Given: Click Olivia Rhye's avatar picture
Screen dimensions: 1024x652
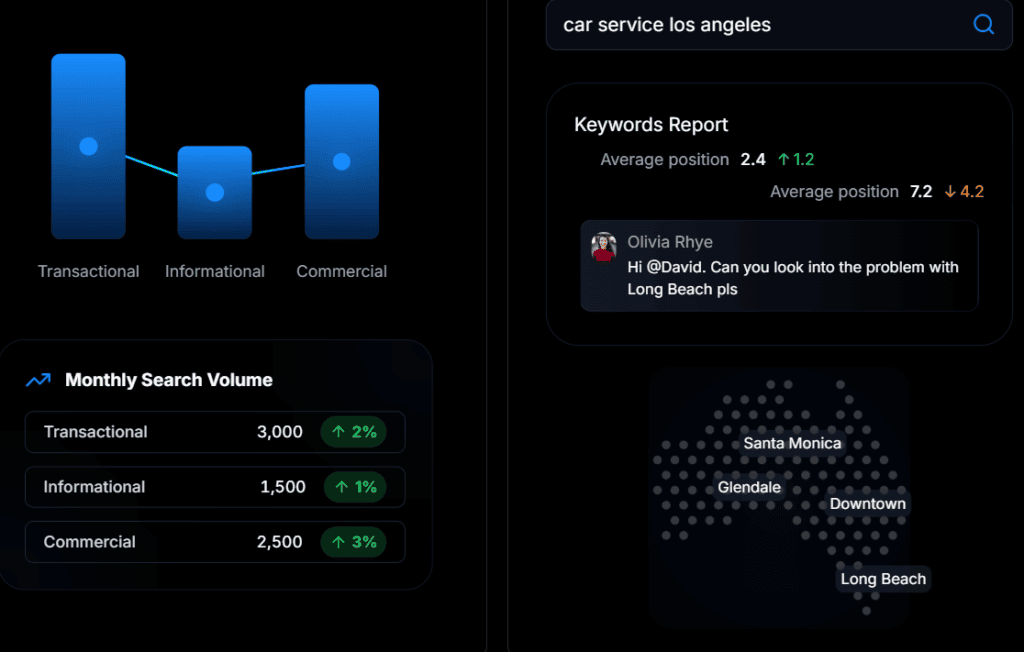Looking at the screenshot, I should tap(604, 246).
